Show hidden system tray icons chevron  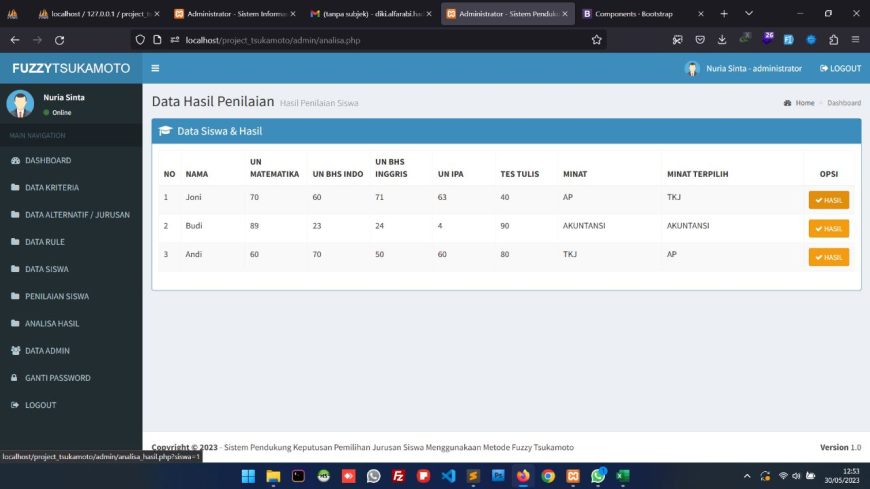[747, 476]
